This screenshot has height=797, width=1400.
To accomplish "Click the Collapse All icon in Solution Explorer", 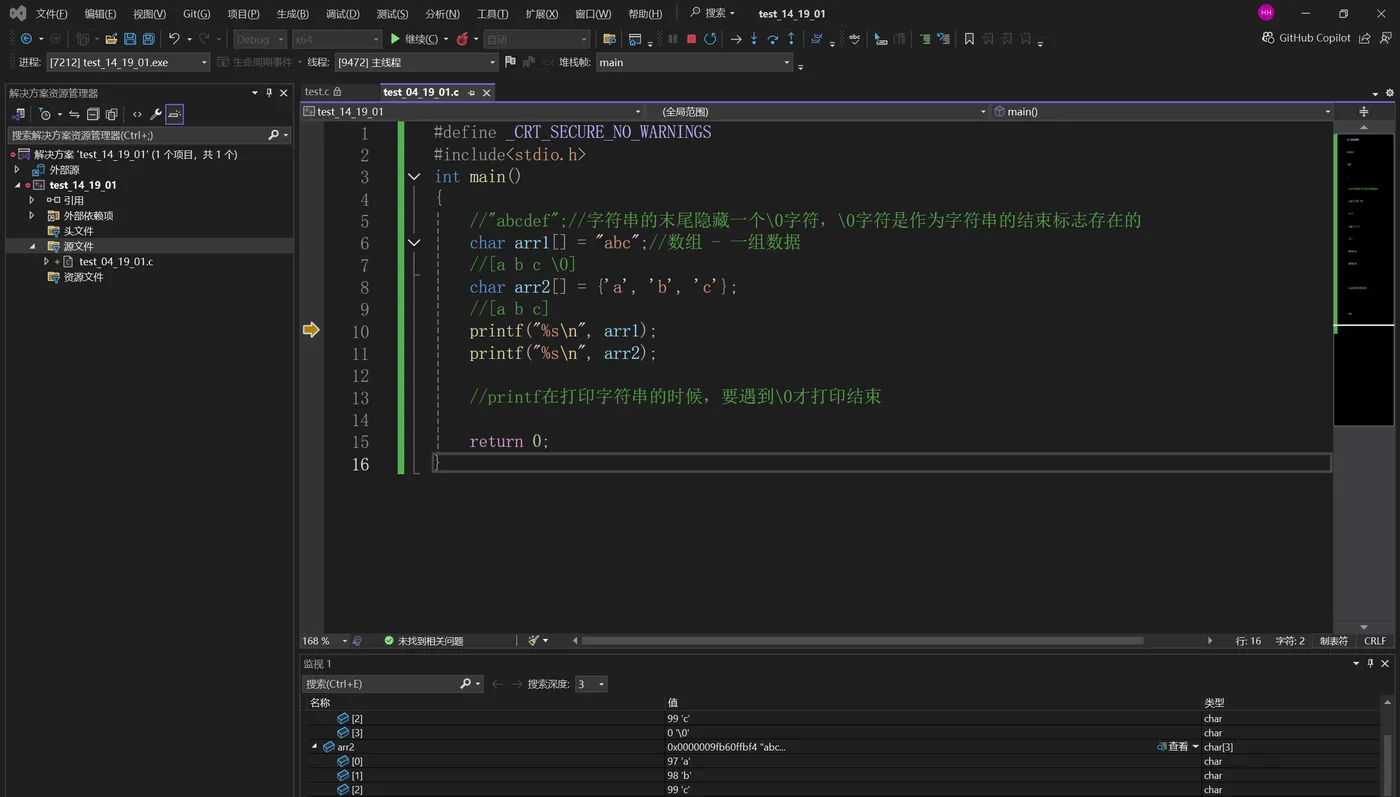I will pyautogui.click(x=93, y=114).
